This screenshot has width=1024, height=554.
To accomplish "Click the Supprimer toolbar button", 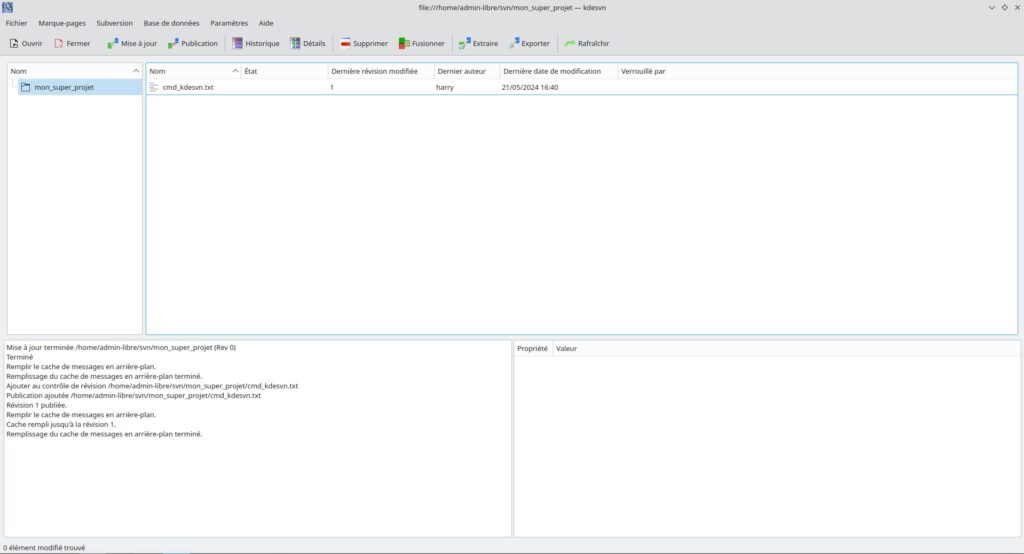I will tap(364, 43).
